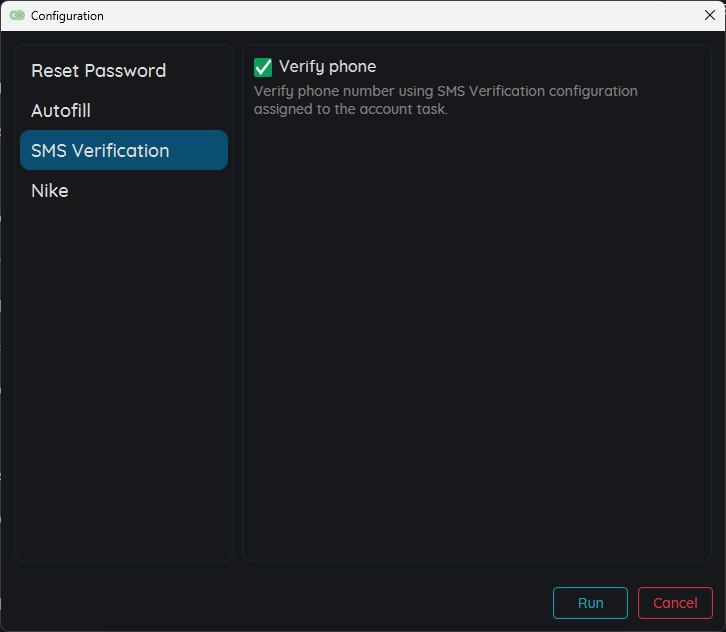Viewport: 726px width, 632px height.
Task: Show Autofill options from the sidebar
Action: (x=61, y=111)
